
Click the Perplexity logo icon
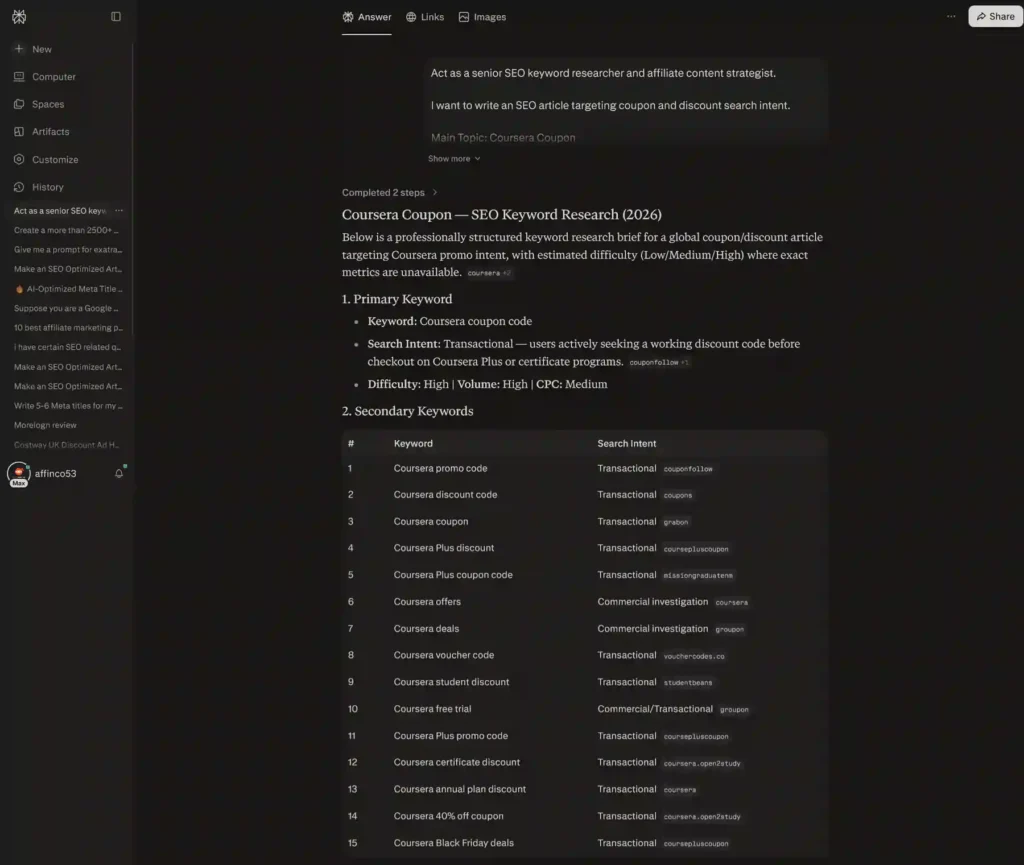(x=19, y=16)
